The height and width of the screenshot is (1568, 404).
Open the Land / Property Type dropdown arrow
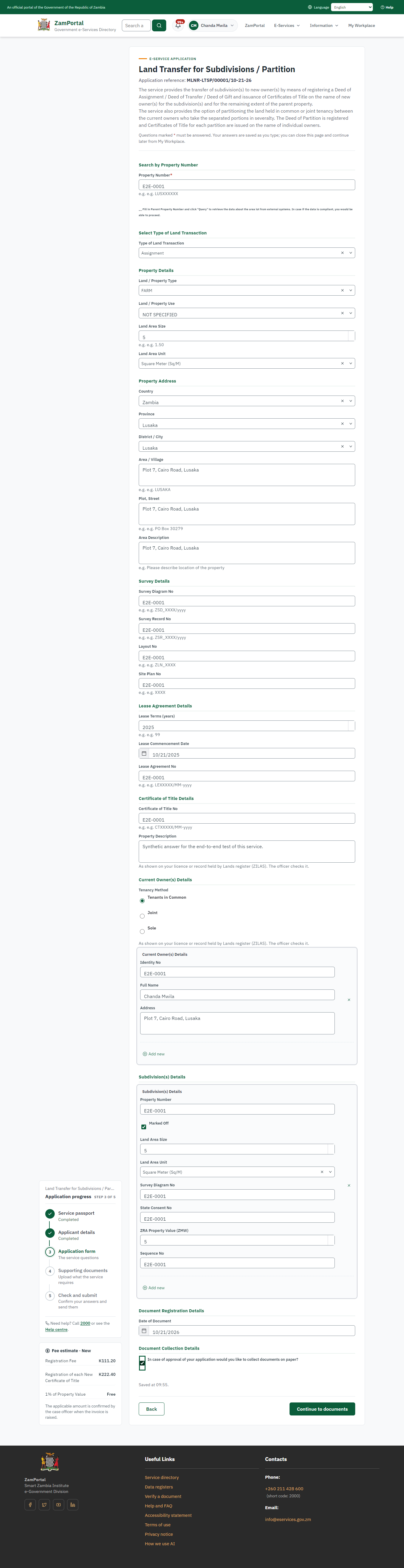(x=350, y=290)
